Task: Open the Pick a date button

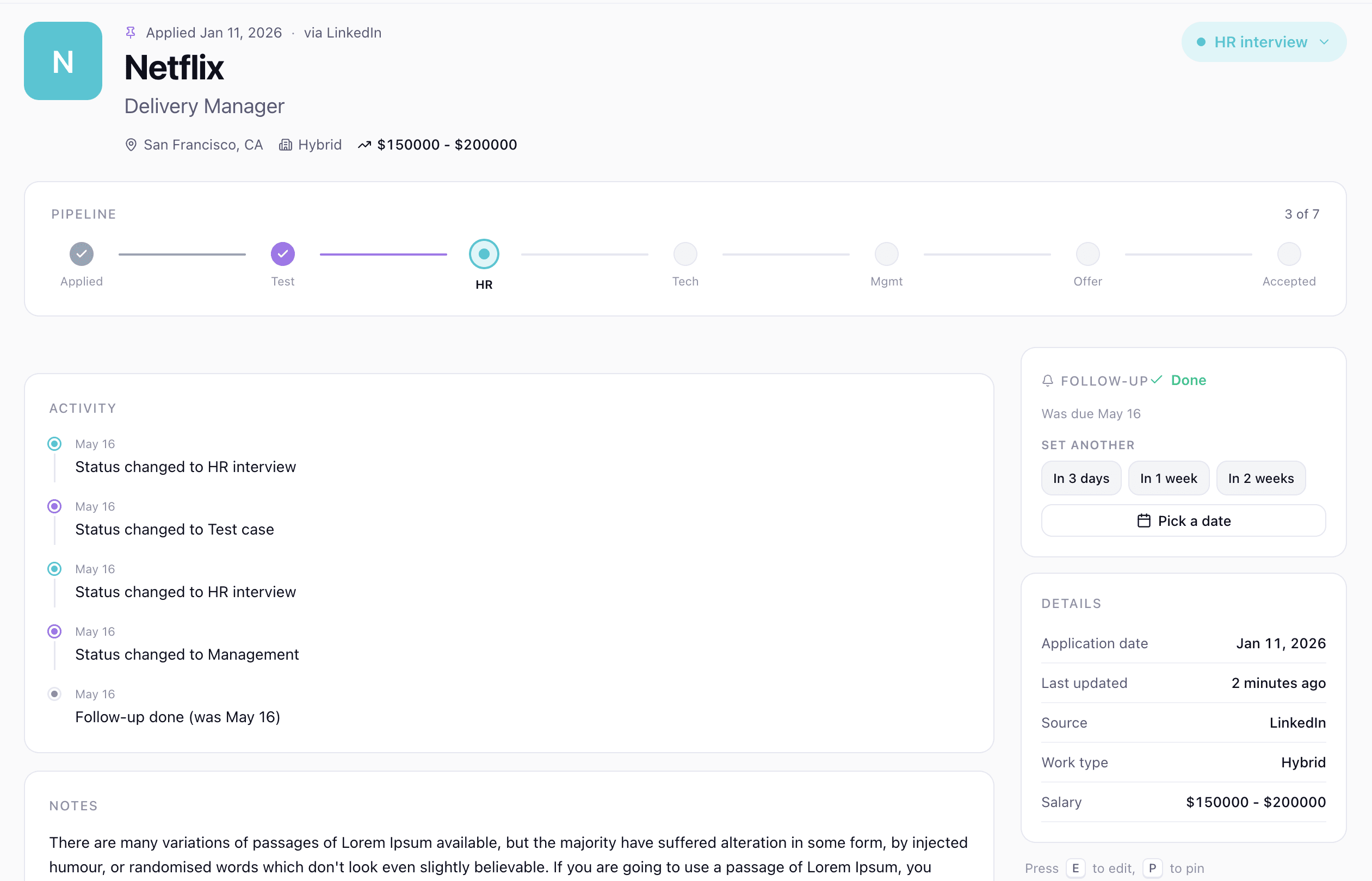Action: (x=1183, y=520)
